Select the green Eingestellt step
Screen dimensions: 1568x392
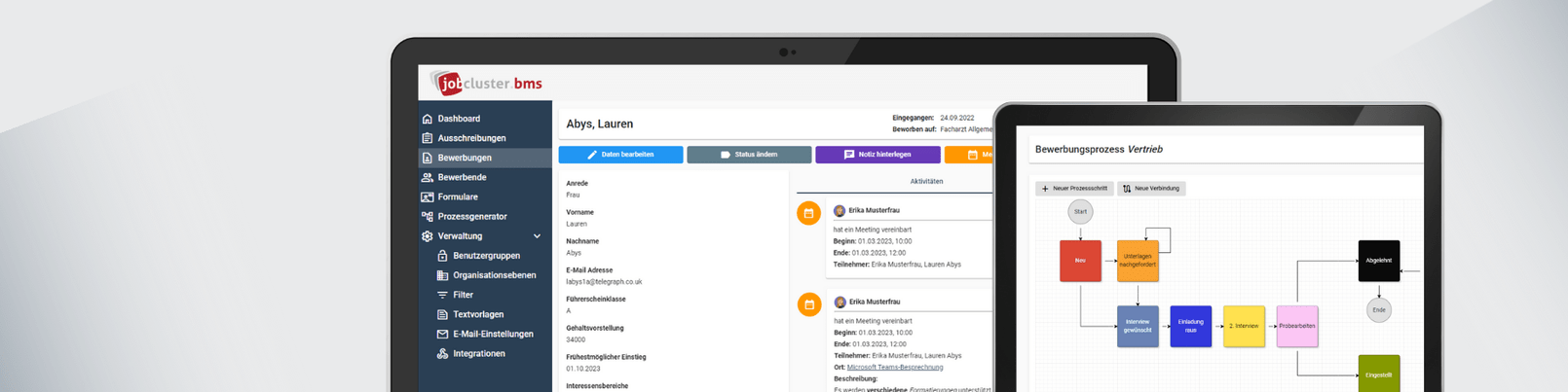[1379, 374]
